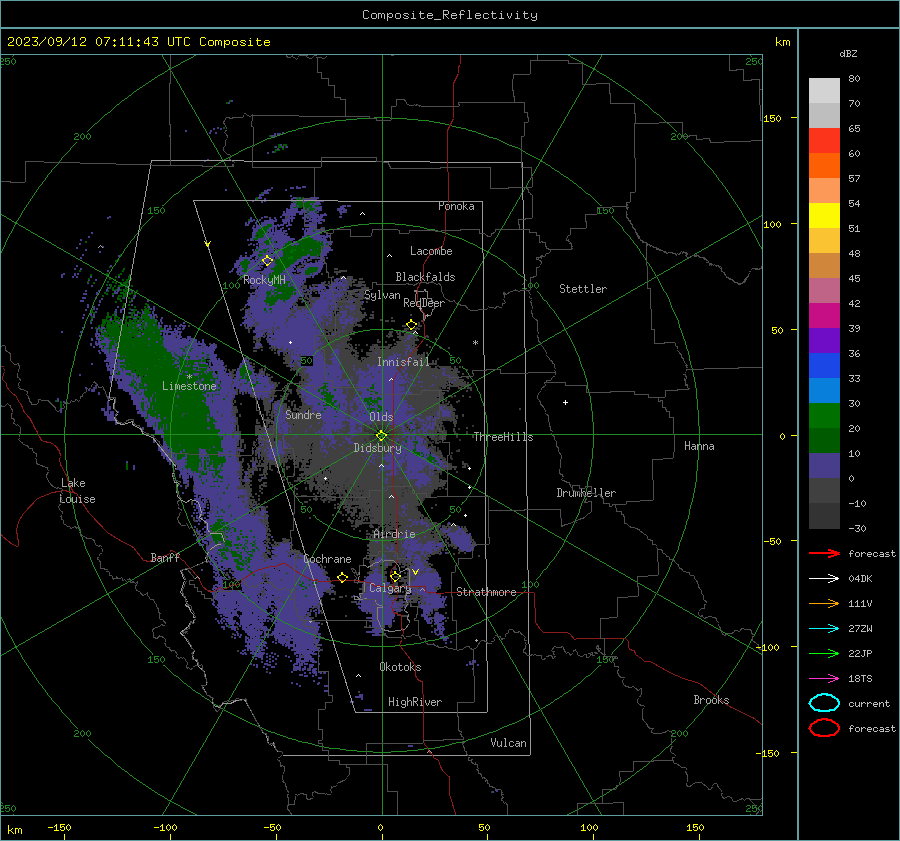
Task: Select the orange 111V arrow legend icon
Action: [824, 603]
